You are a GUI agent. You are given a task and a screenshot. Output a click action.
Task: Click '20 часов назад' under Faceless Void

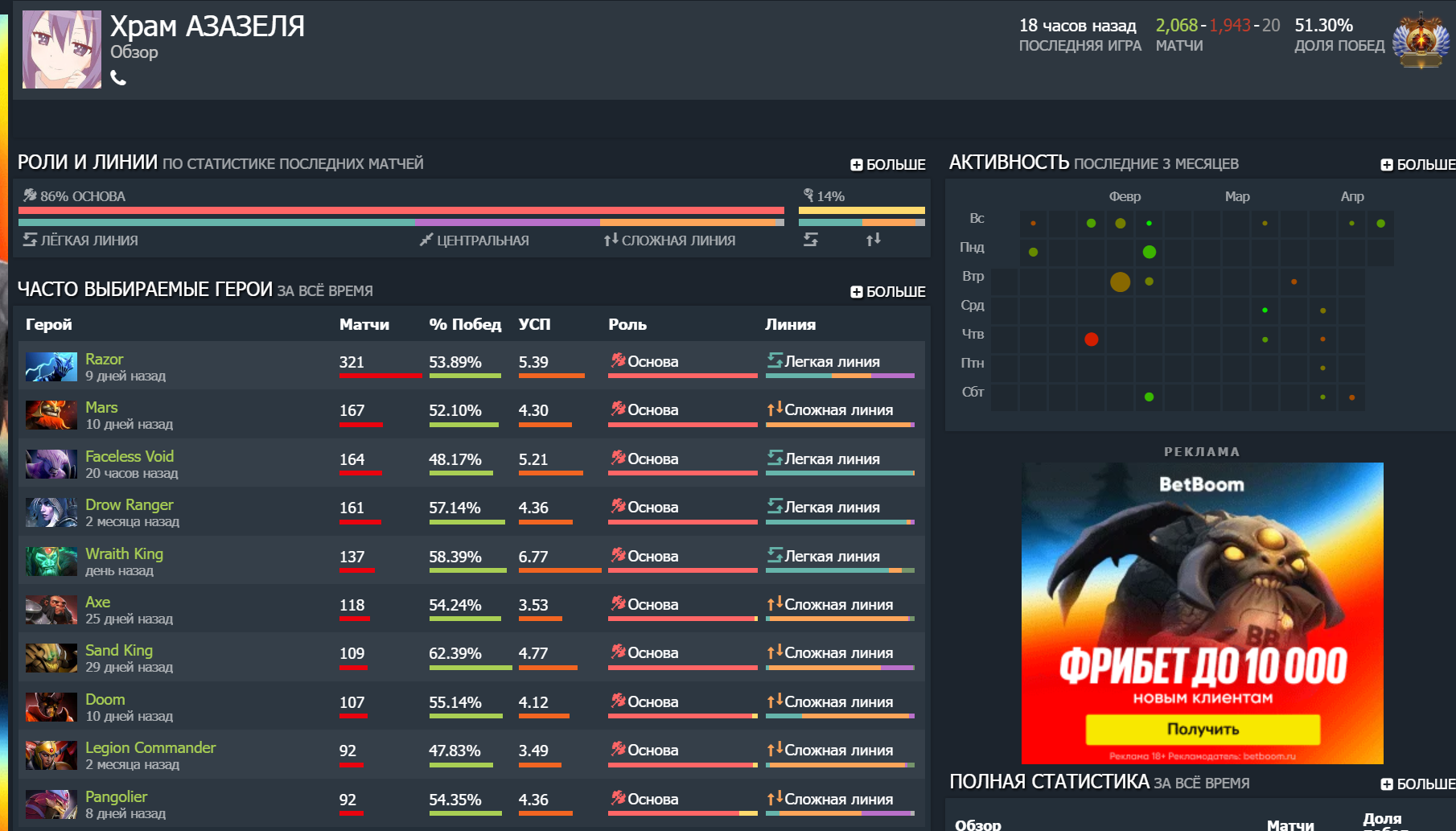tap(132, 473)
